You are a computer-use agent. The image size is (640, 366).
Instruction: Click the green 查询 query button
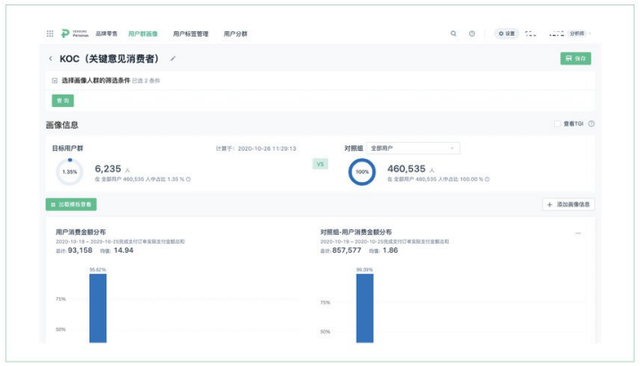click(63, 100)
